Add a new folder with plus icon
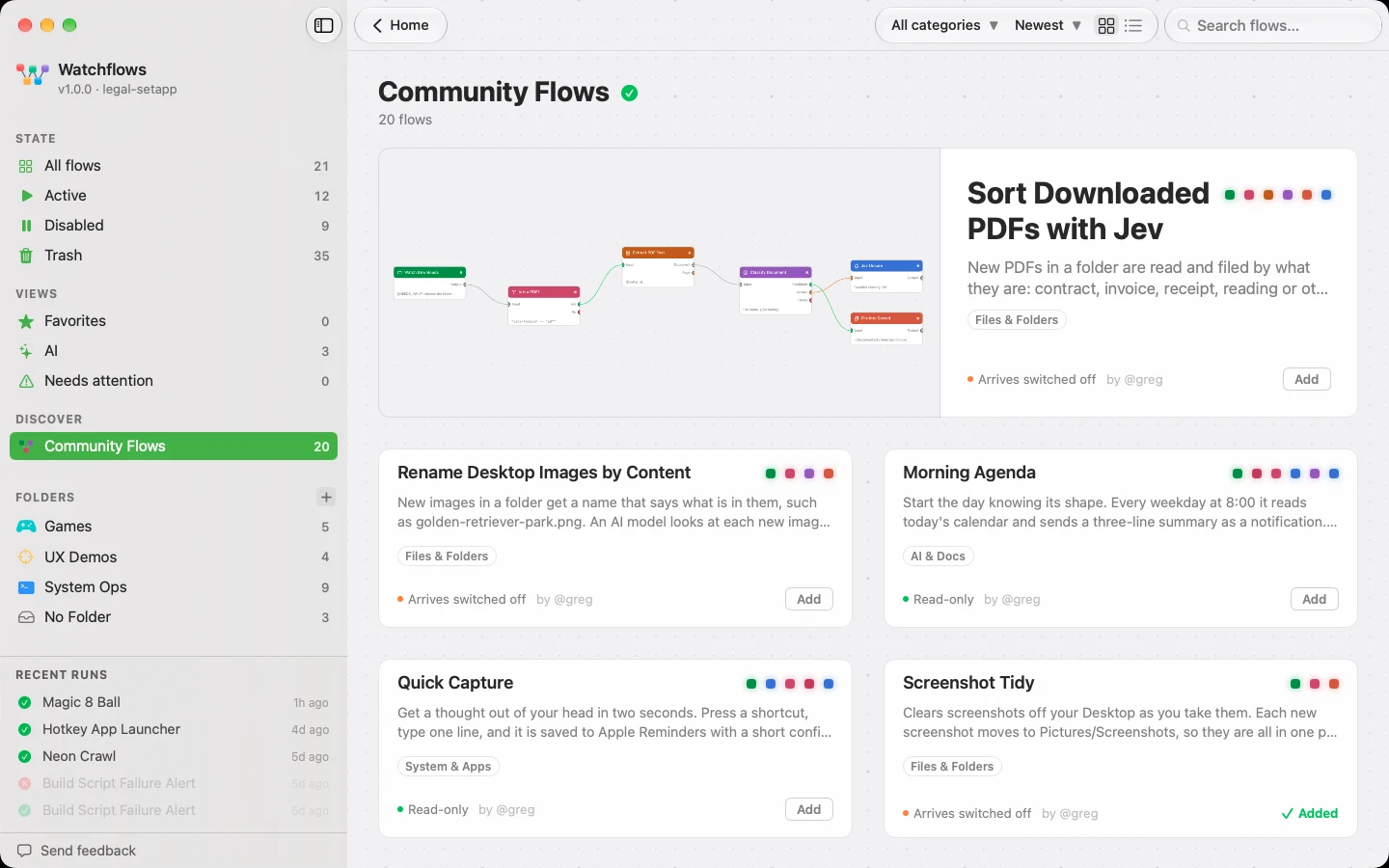The width and height of the screenshot is (1389, 868). point(326,498)
